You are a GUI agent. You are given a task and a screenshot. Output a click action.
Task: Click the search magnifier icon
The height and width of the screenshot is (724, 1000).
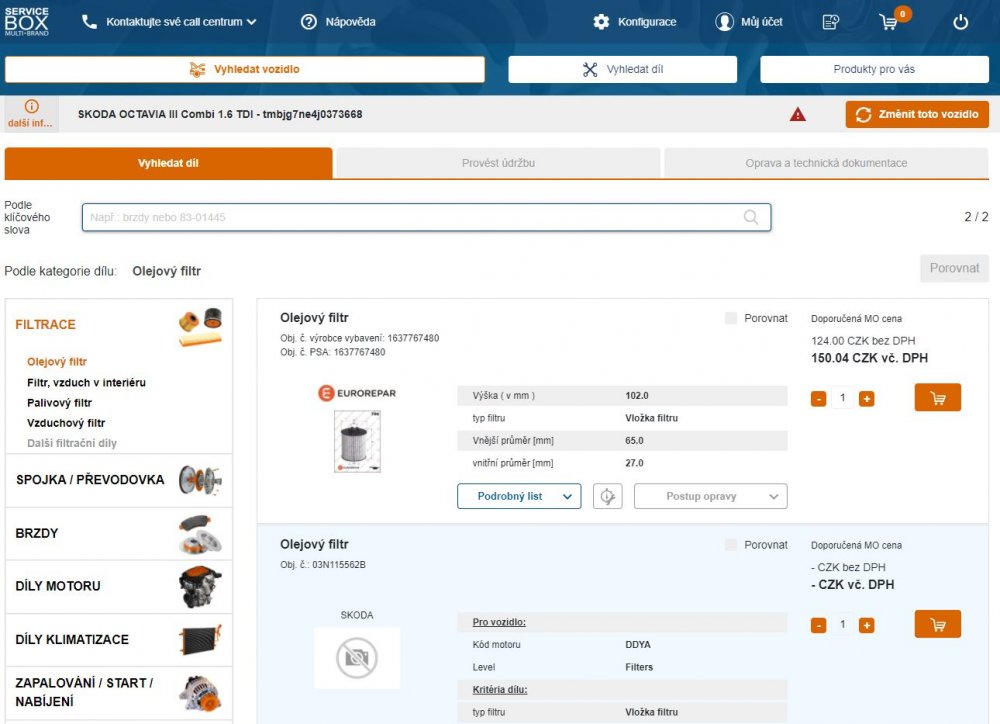[x=751, y=218]
